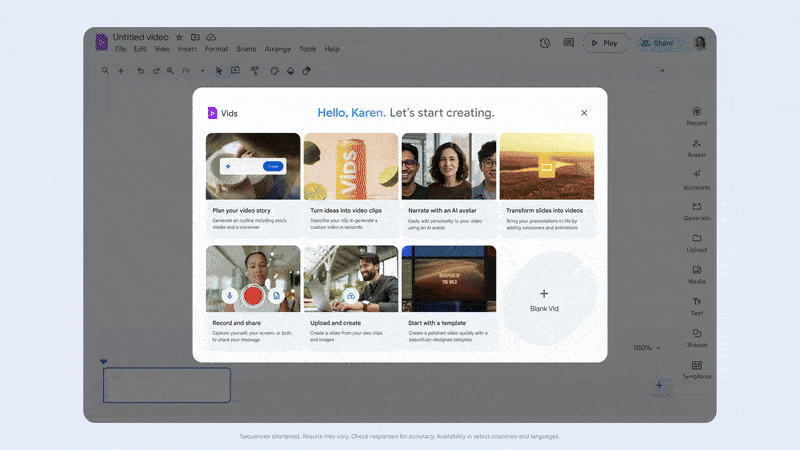Open version history clock icon
The height and width of the screenshot is (450, 800).
tap(545, 43)
